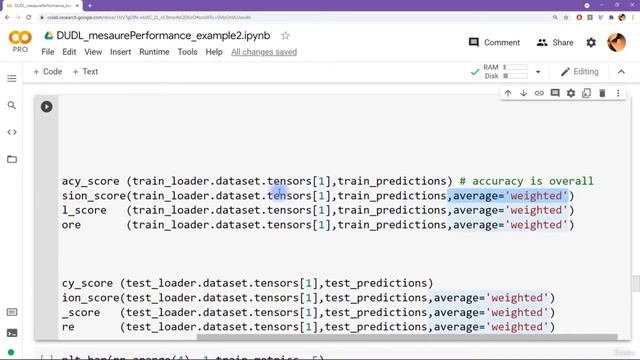Move cell up arrow
This screenshot has width=640, height=360.
pyautogui.click(x=508, y=93)
